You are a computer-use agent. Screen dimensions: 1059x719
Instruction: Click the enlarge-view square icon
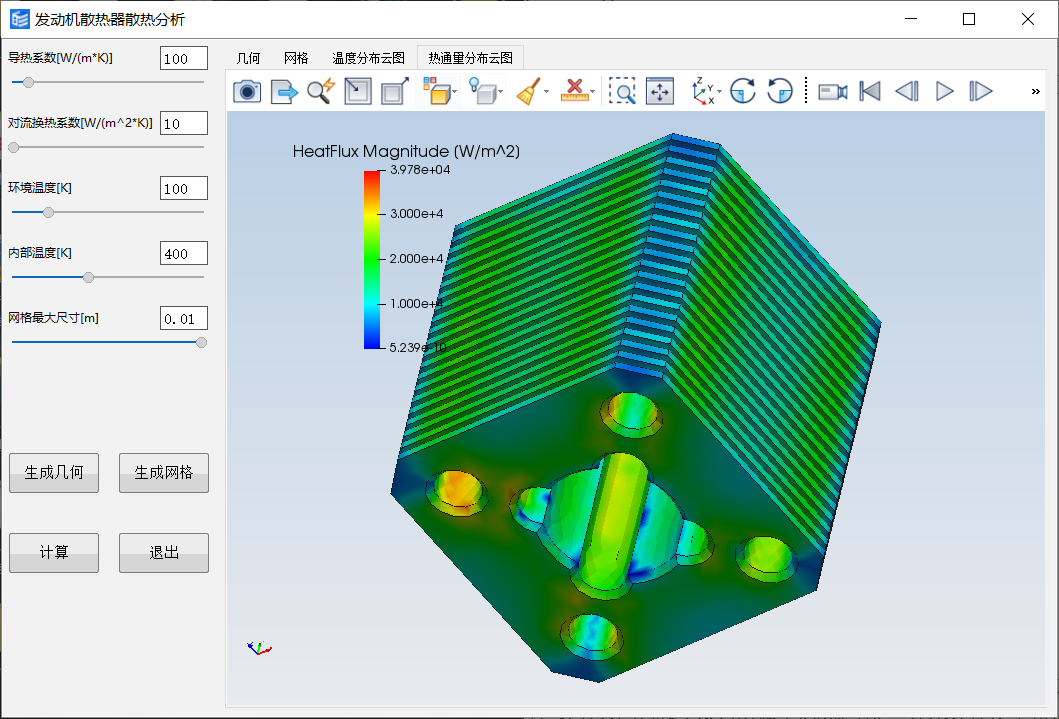394,91
